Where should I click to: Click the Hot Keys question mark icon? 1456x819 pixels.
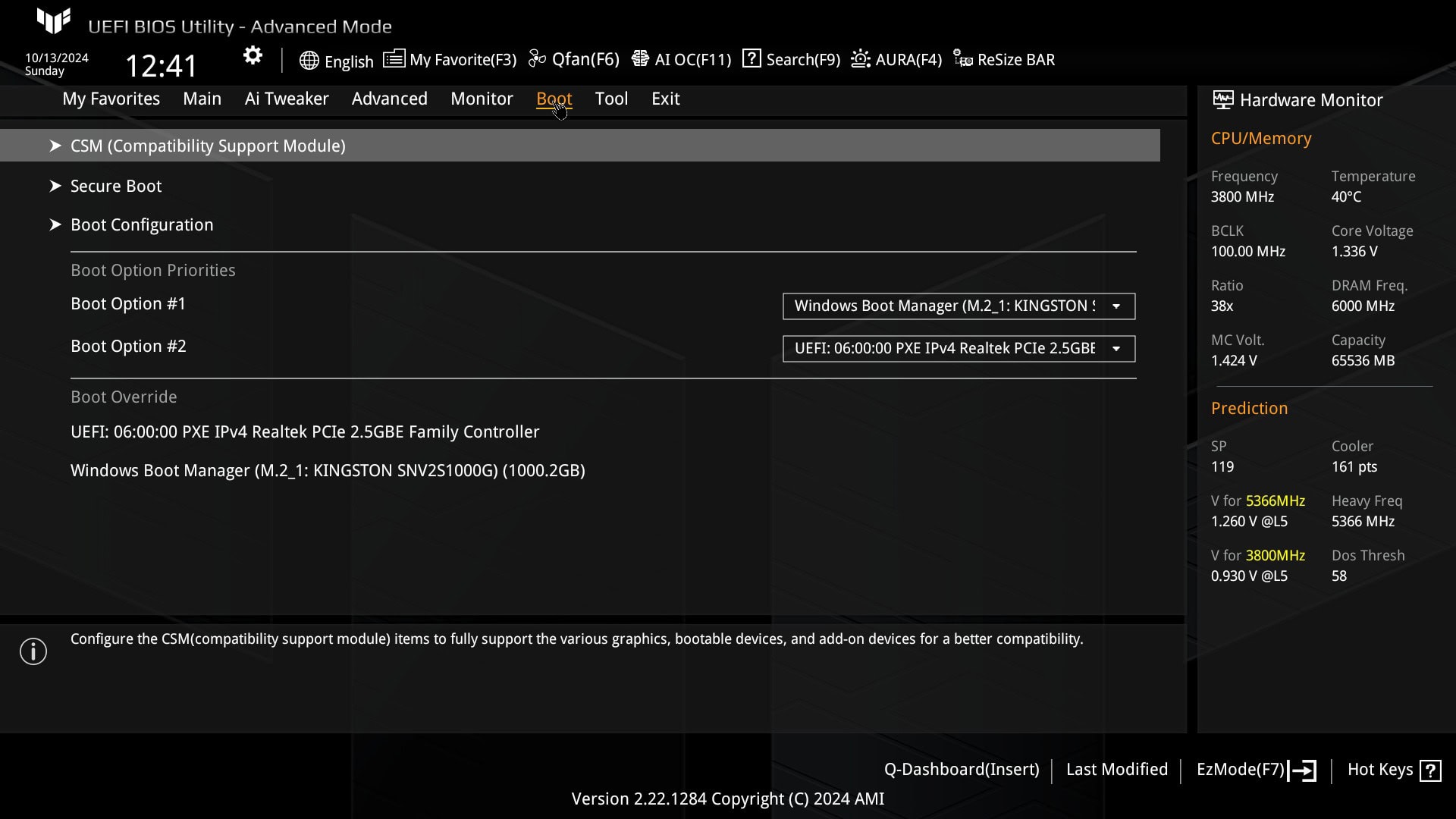point(1430,770)
